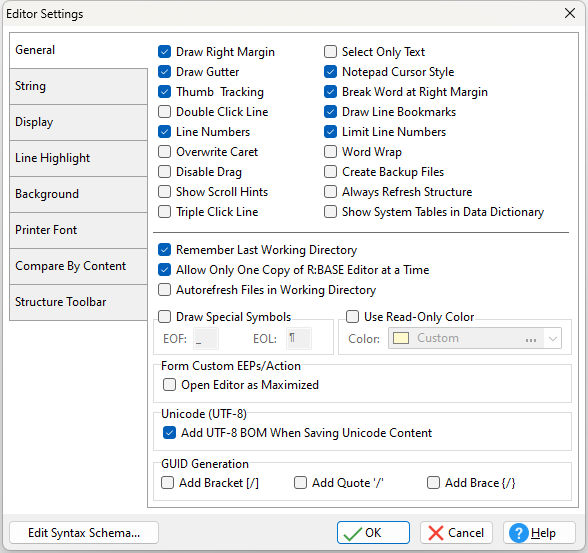
Task: Uncheck Draw Right Margin
Action: tap(164, 52)
